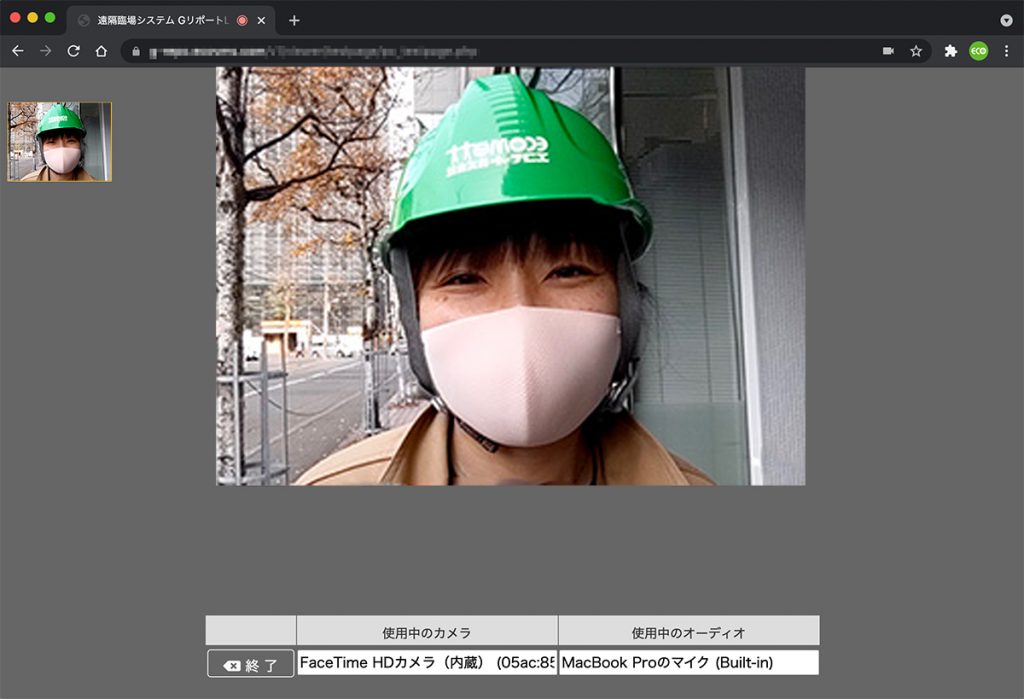The height and width of the screenshot is (699, 1024).
Task: Click the green fullscreen window button
Action: [x=50, y=18]
